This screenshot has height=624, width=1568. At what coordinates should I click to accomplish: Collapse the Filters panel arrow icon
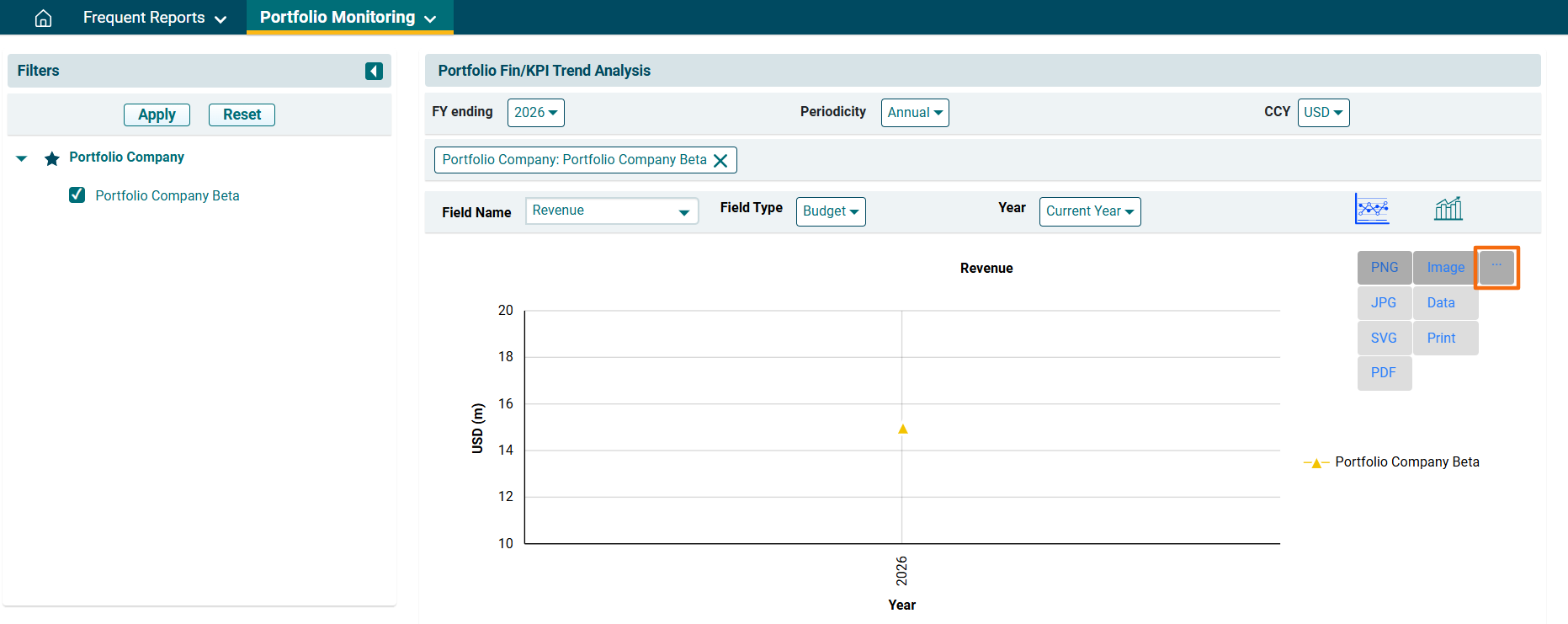374,71
